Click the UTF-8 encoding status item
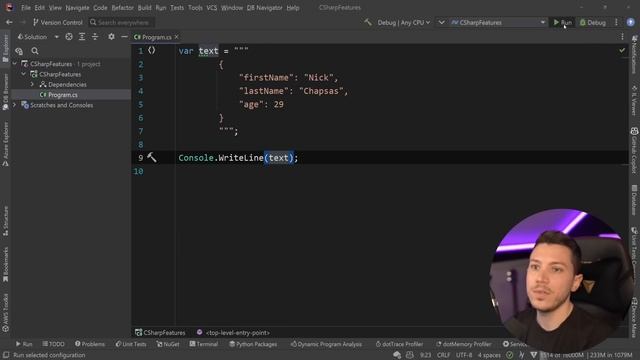This screenshot has width=640, height=360. 464,355
